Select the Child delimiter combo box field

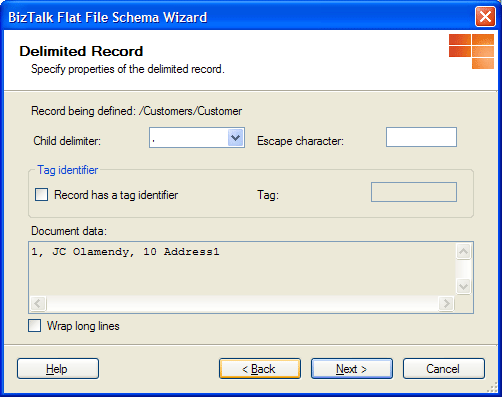pos(197,137)
